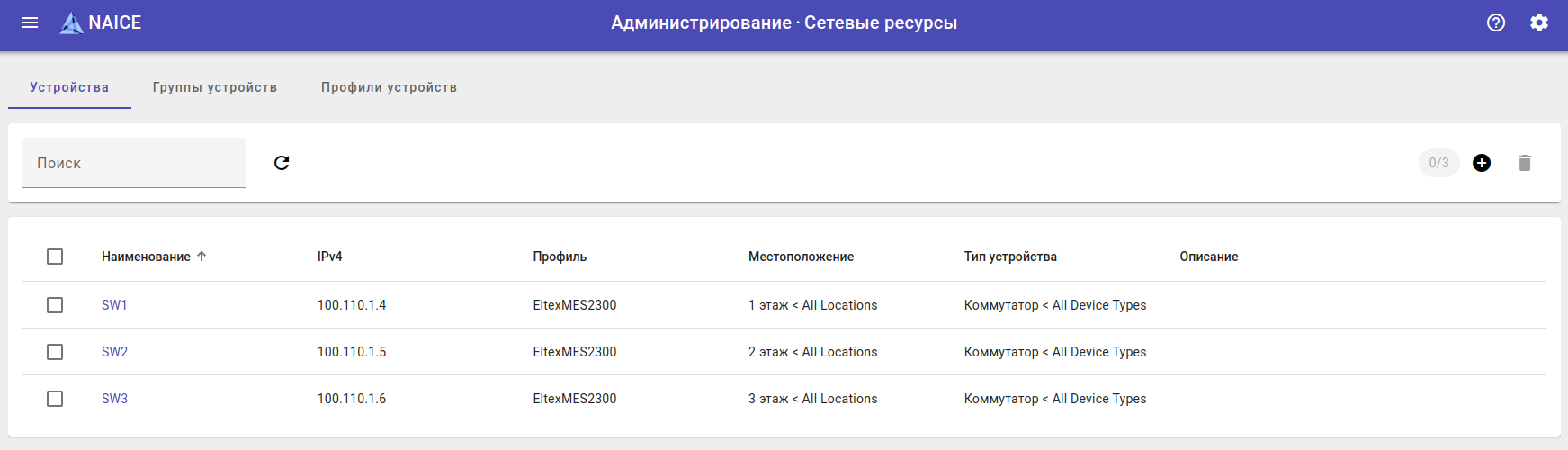Focus the Поиск search field

point(134,163)
